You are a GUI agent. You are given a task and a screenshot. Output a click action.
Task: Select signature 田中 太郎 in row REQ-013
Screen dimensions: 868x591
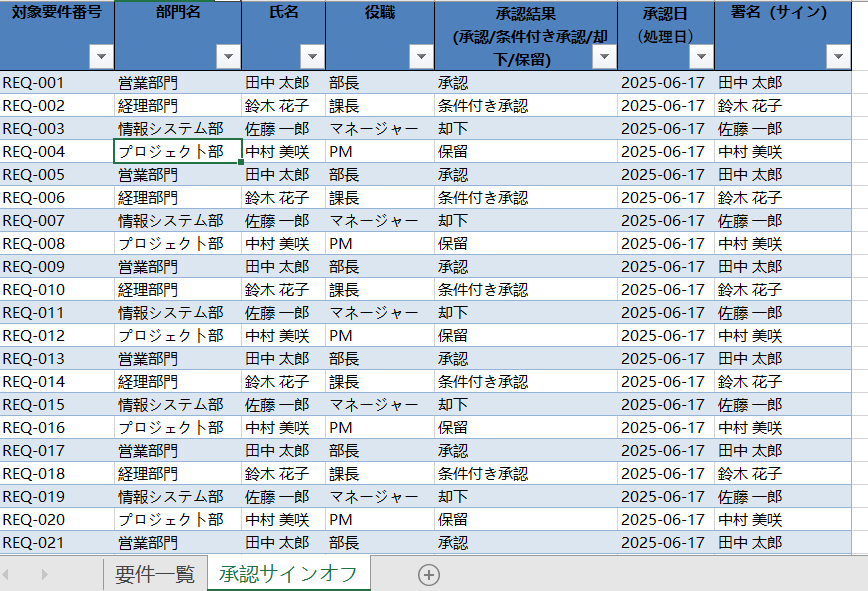(x=783, y=359)
